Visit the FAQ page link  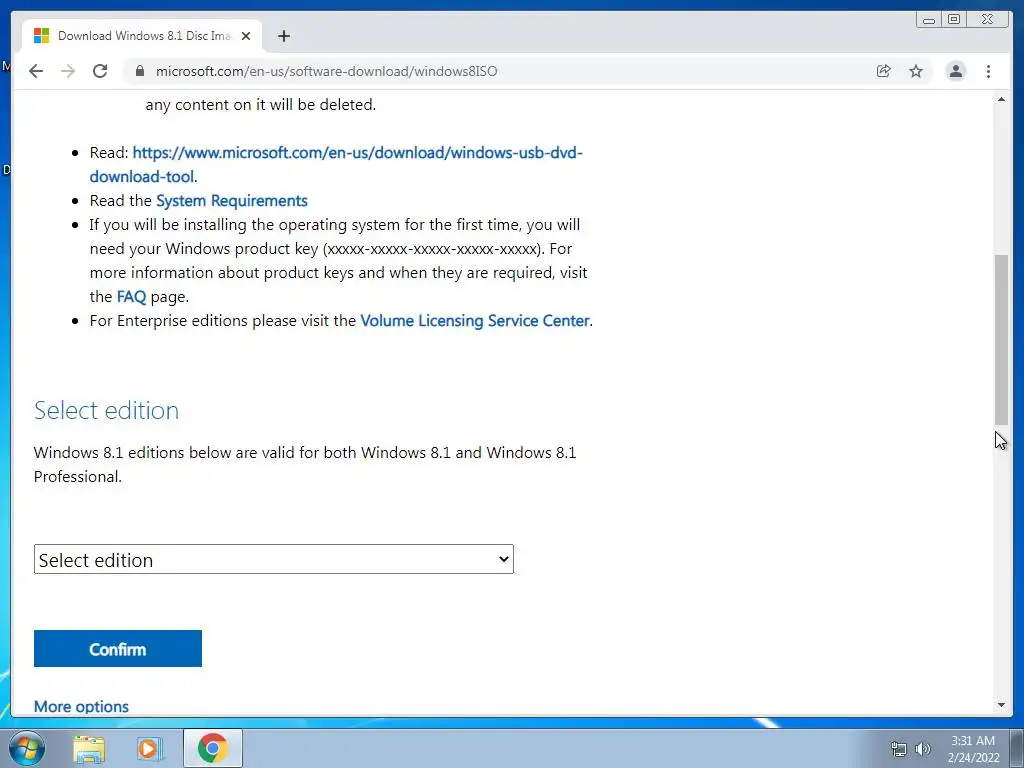[131, 296]
